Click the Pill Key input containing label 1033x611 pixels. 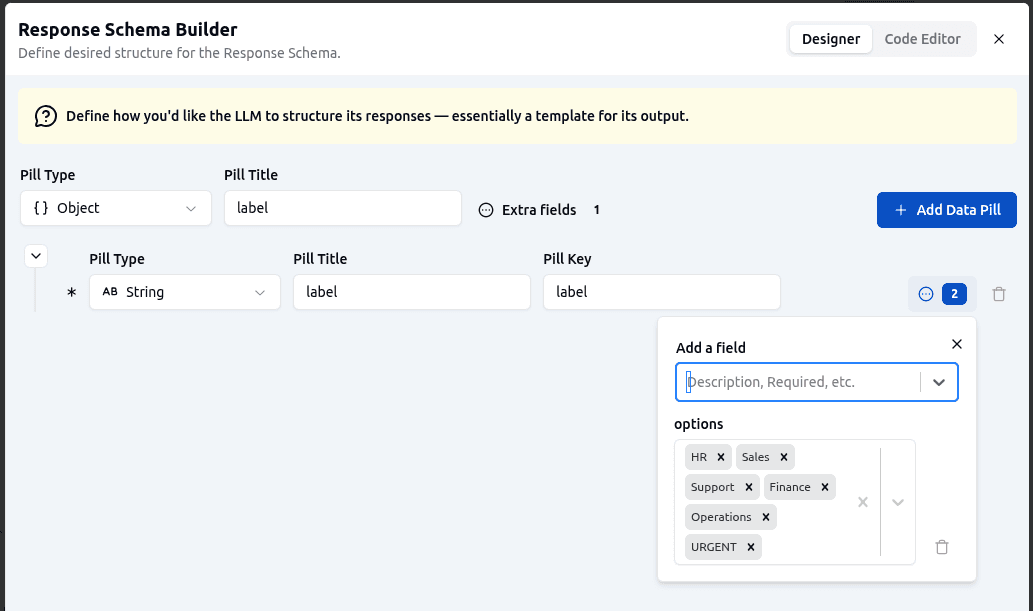click(661, 292)
